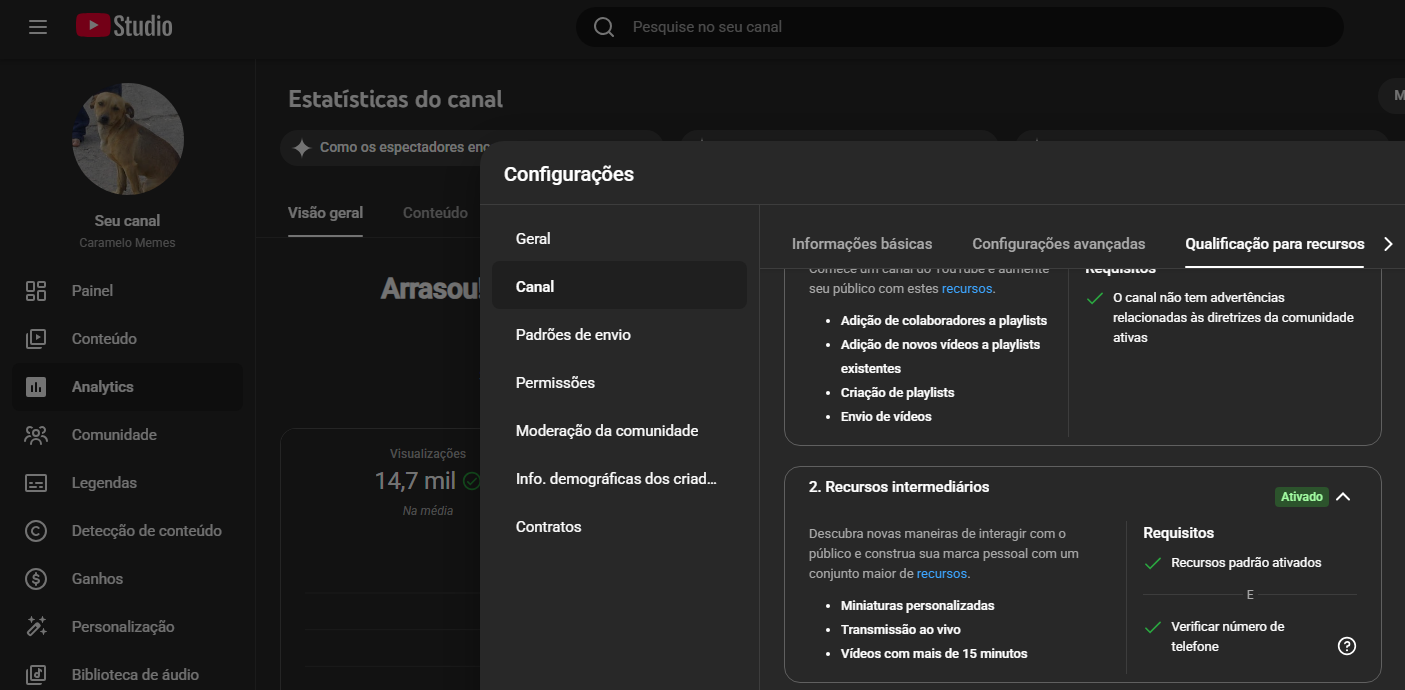
Task: Go to Detecção de conteúdo in sidebar
Action: (x=127, y=531)
